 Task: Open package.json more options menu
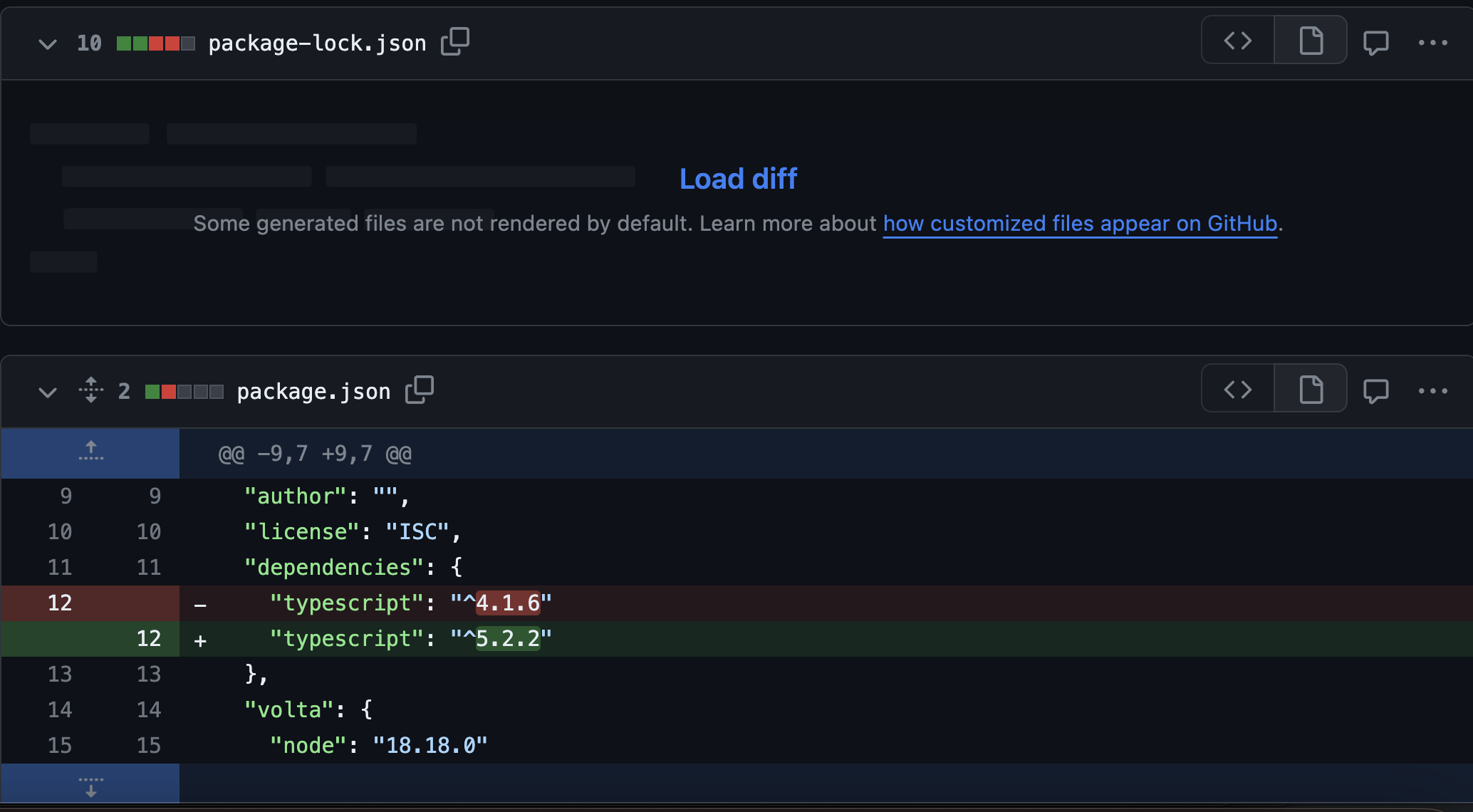click(x=1432, y=390)
